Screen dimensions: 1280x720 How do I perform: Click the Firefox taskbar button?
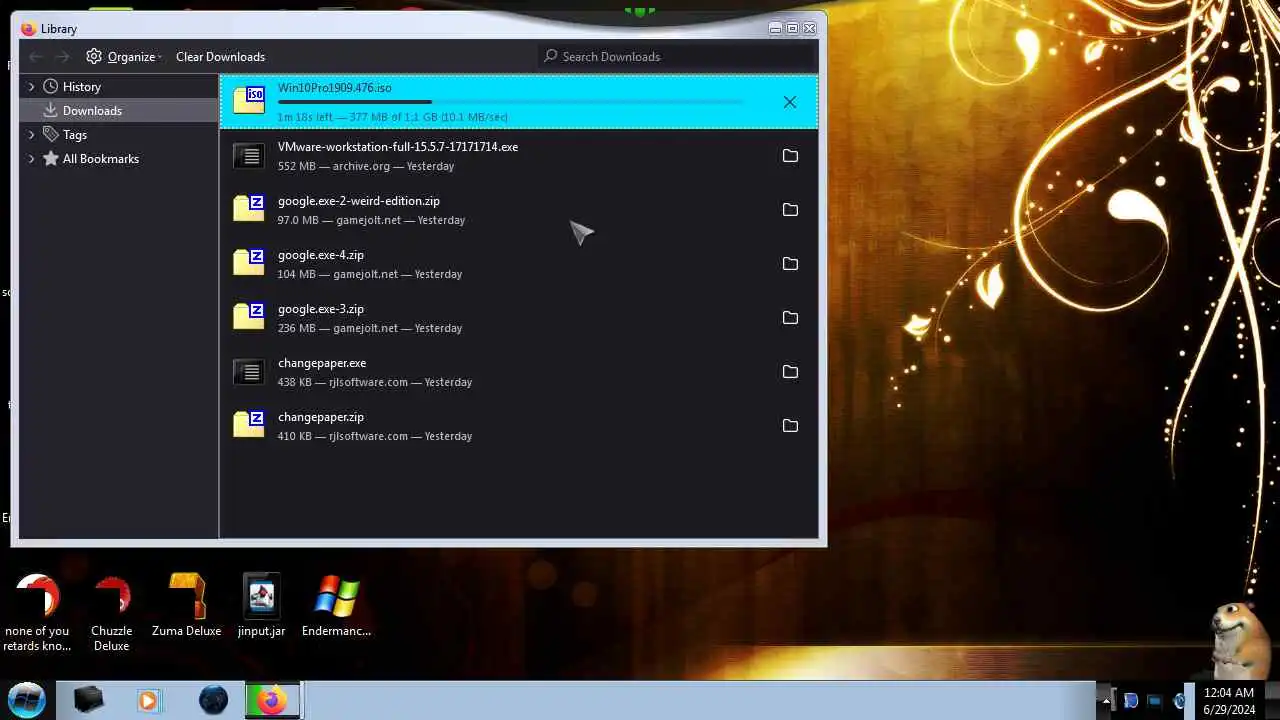click(272, 700)
